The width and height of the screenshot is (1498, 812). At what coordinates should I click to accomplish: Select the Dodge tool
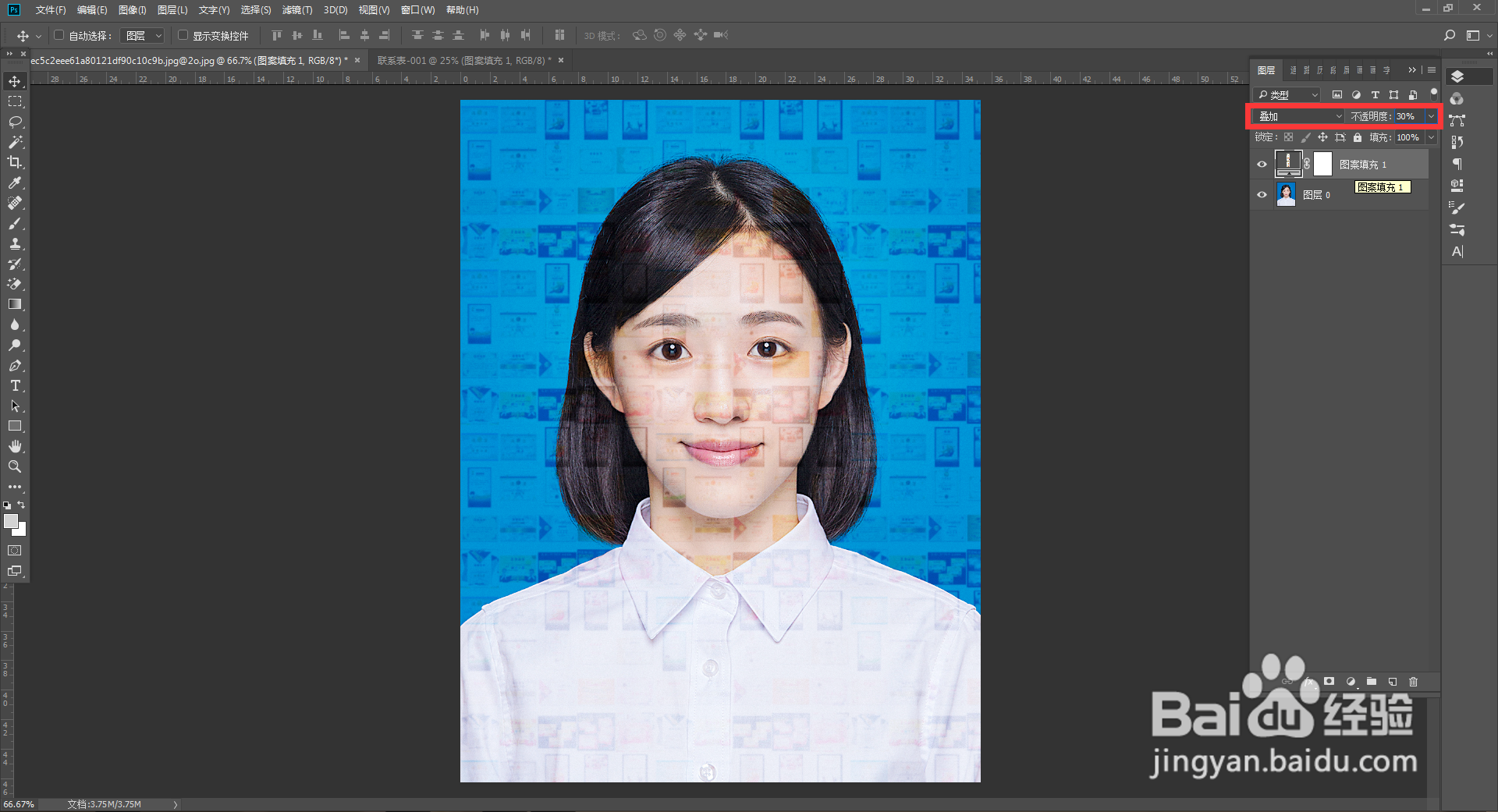[x=15, y=346]
